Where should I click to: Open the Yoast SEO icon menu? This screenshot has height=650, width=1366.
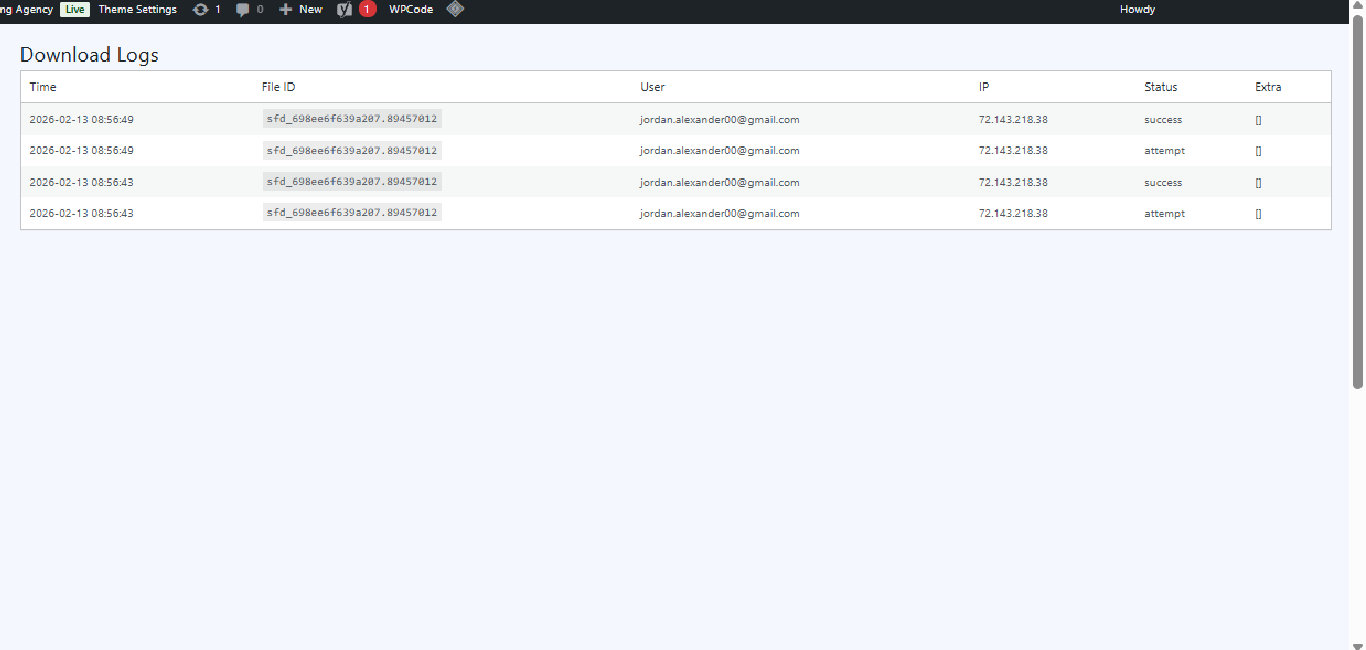coord(345,9)
